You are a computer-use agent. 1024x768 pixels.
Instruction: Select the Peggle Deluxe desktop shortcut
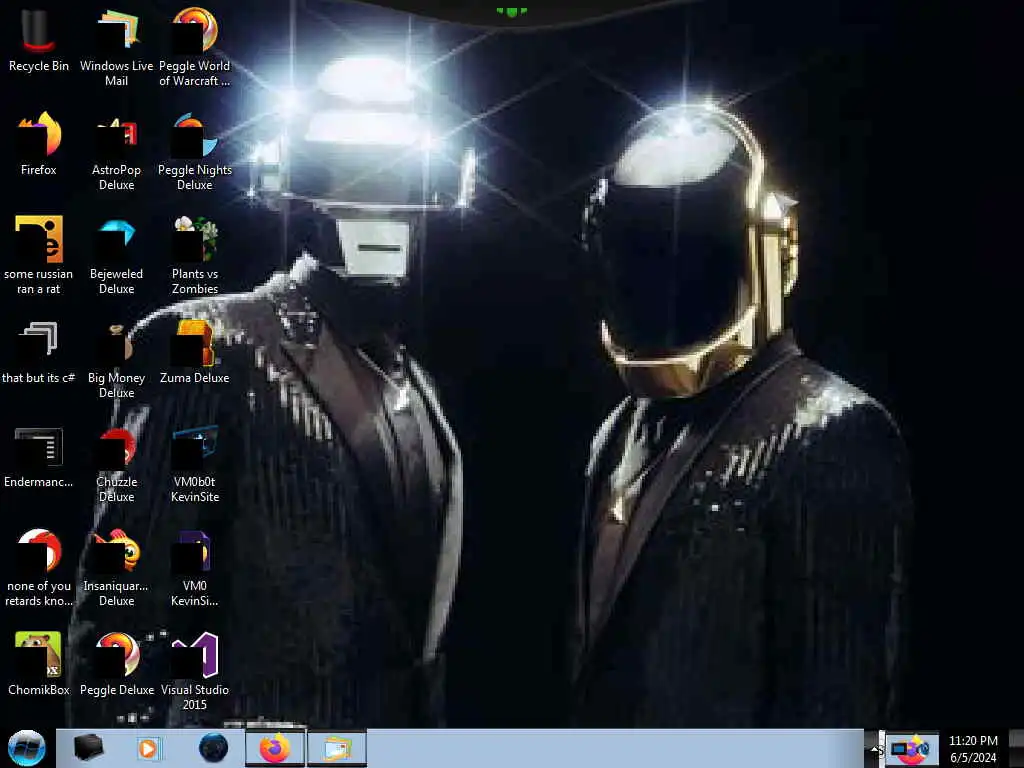click(116, 665)
